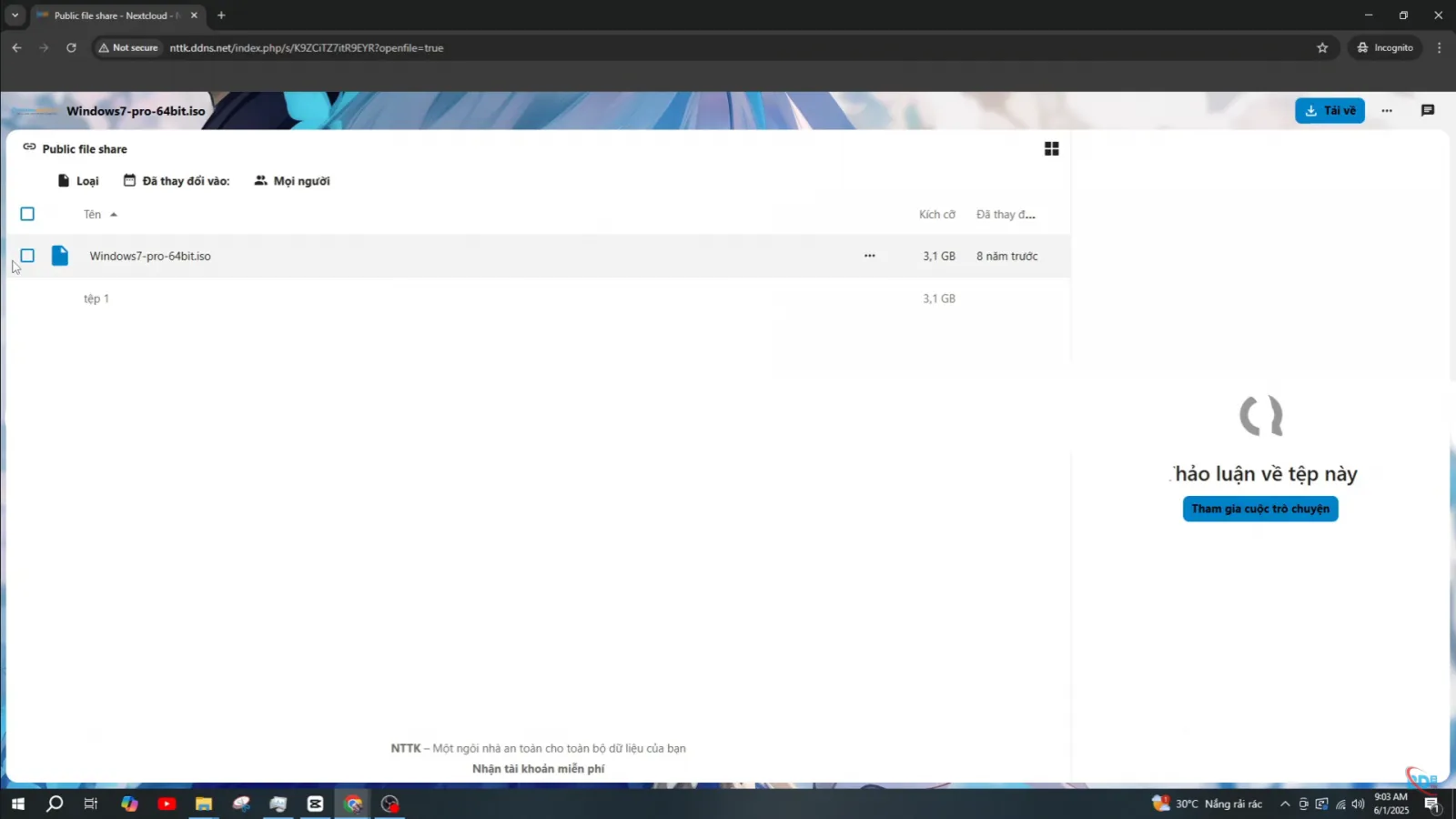Click the Chrome taskbar icon
Viewport: 1456px width, 819px height.
click(353, 804)
